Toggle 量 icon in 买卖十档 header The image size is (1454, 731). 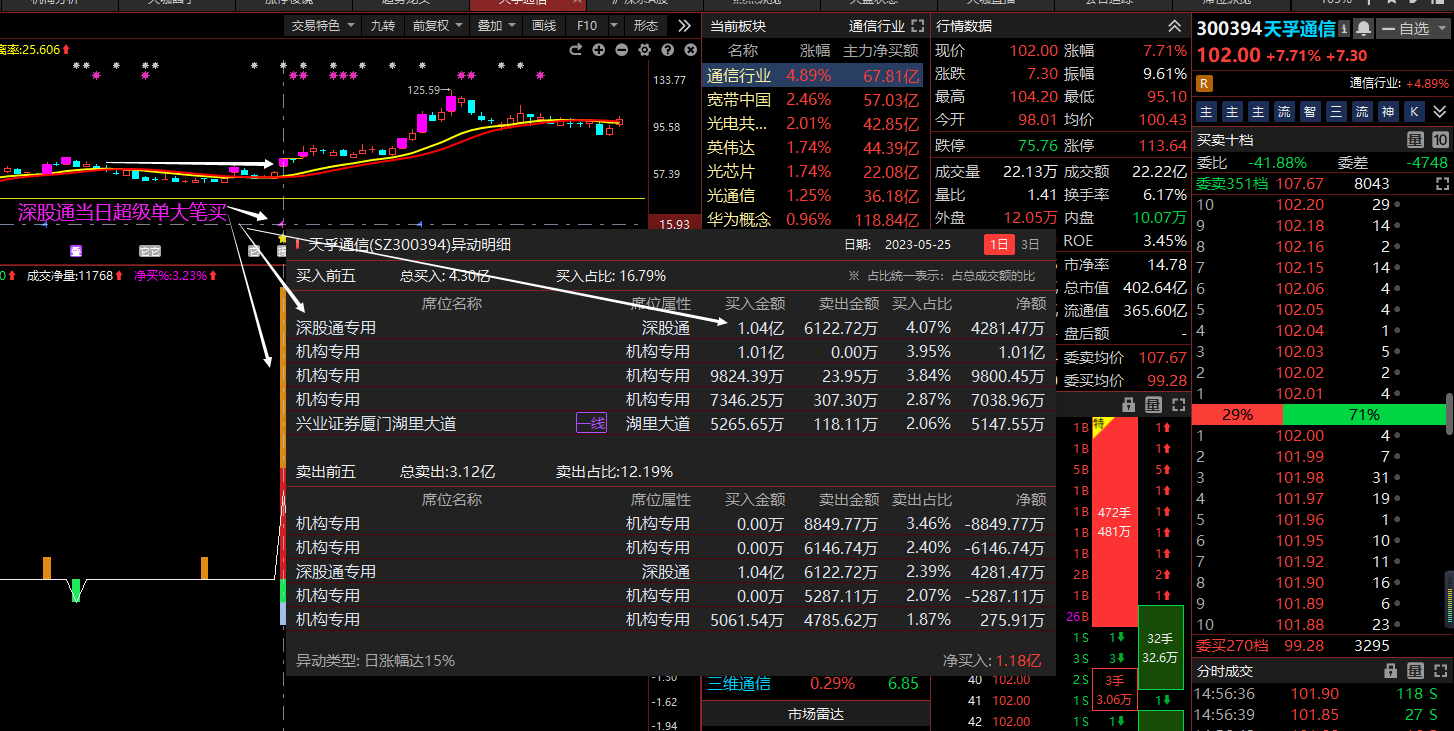1415,140
